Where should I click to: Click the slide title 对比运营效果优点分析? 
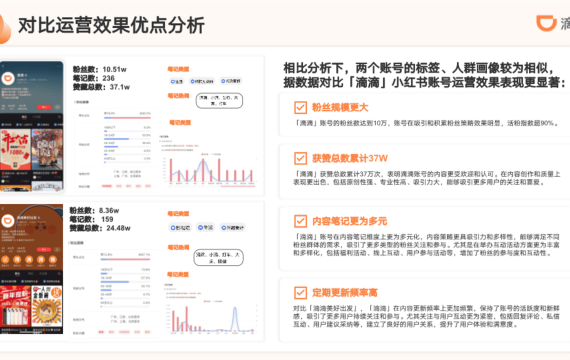coord(111,25)
